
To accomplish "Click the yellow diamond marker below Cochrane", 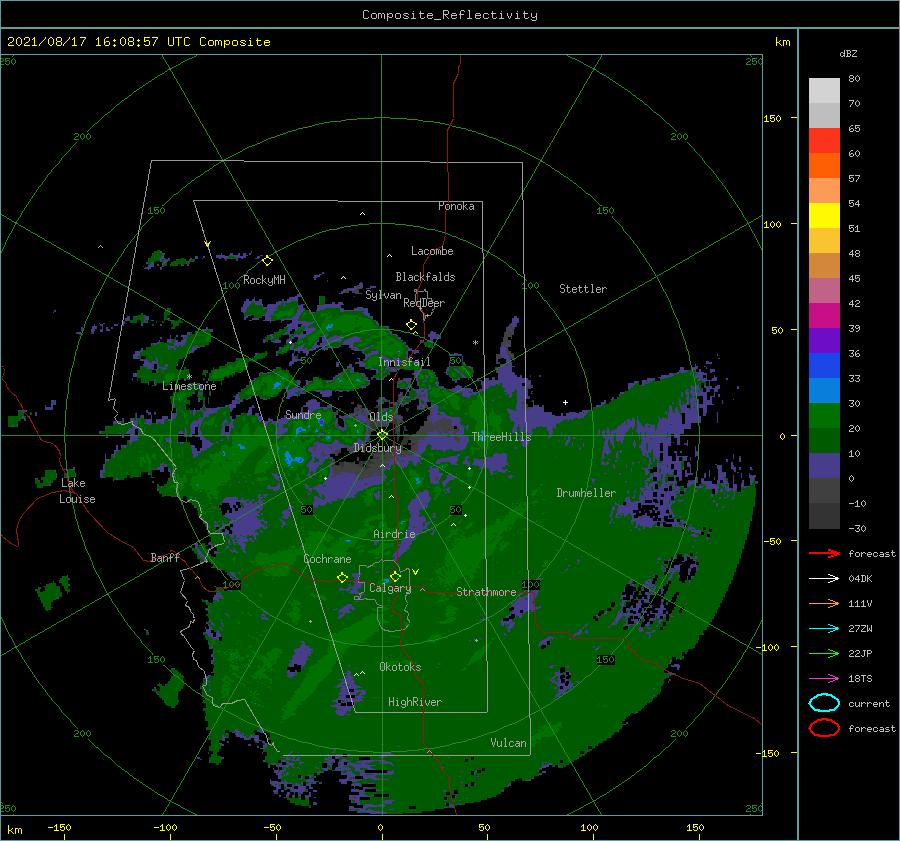I will 343,578.
